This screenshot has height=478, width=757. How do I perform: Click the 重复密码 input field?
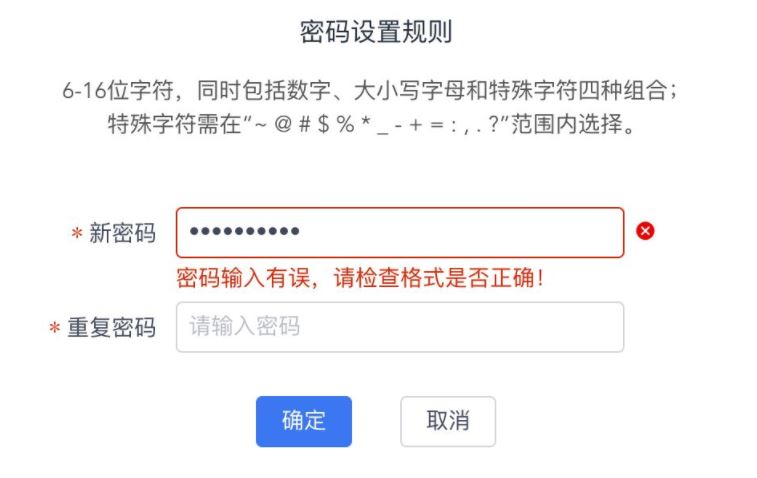point(400,327)
